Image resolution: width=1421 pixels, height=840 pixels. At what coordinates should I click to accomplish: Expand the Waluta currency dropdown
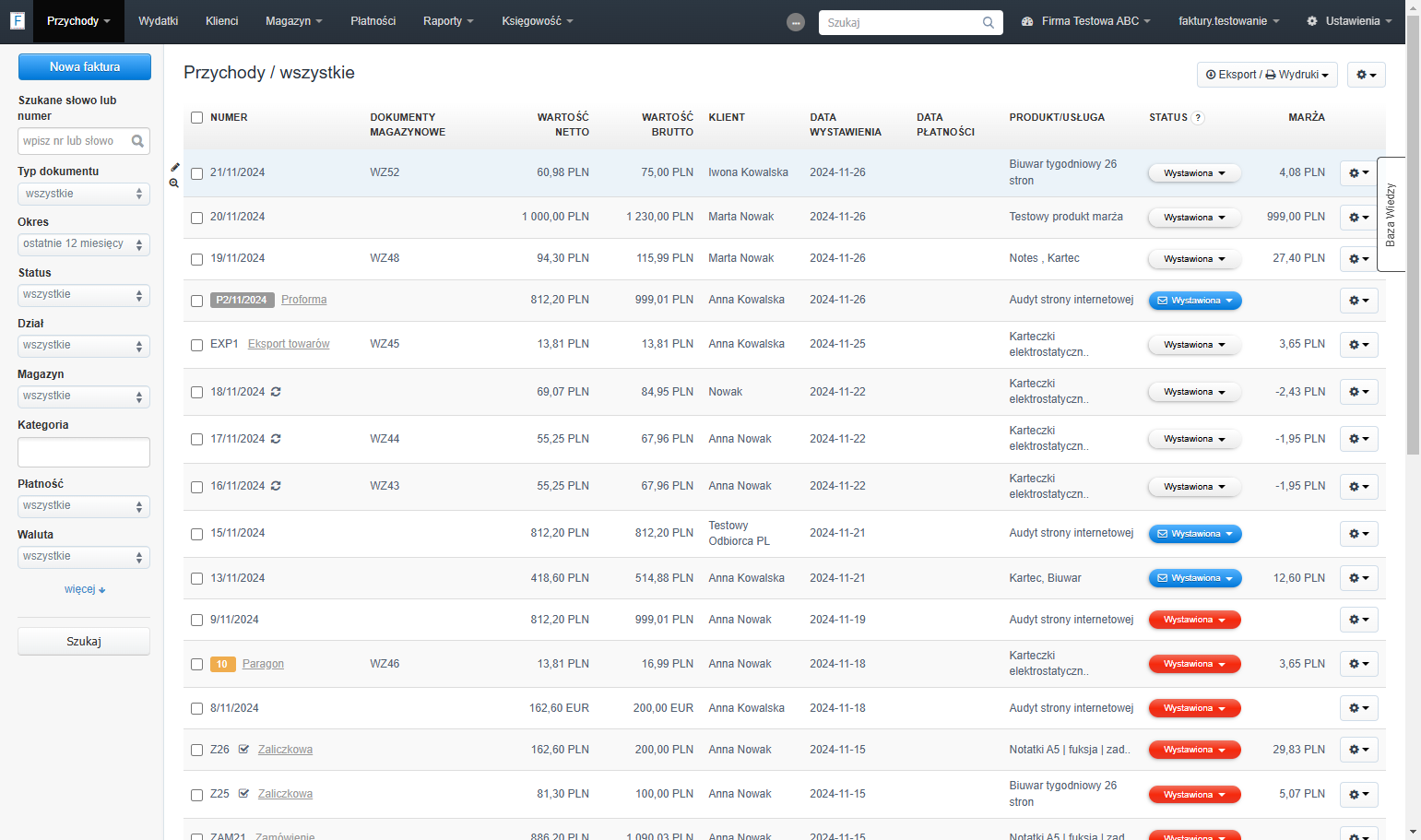(x=84, y=557)
